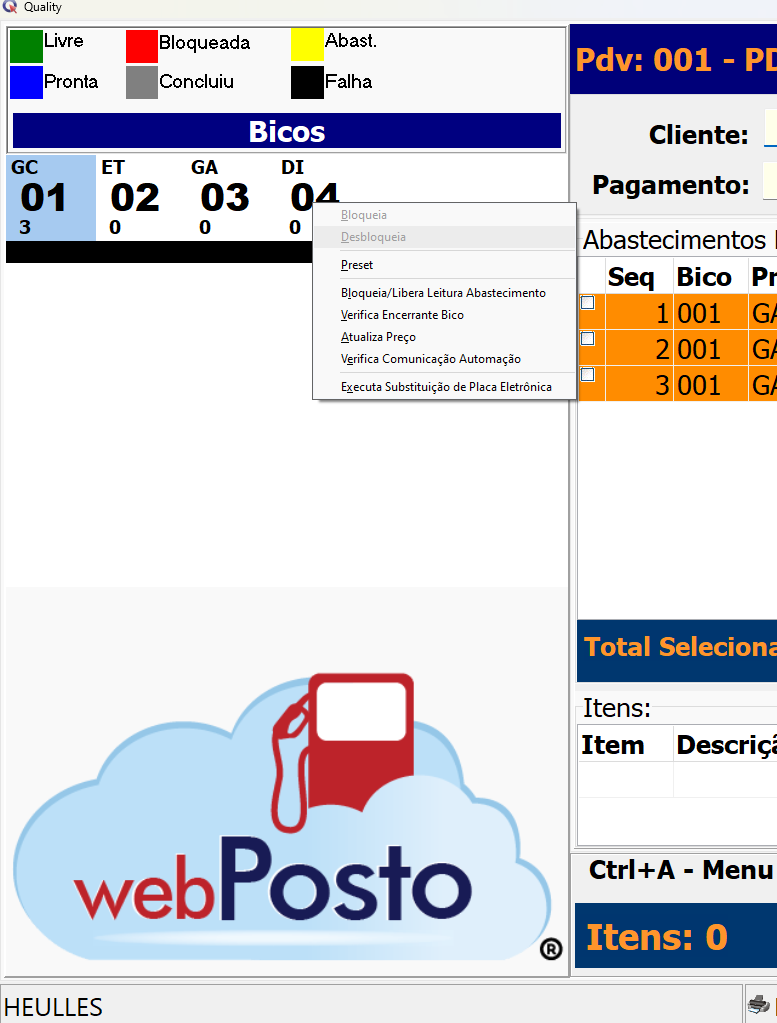Click the Total Selecionado banner

click(x=677, y=650)
